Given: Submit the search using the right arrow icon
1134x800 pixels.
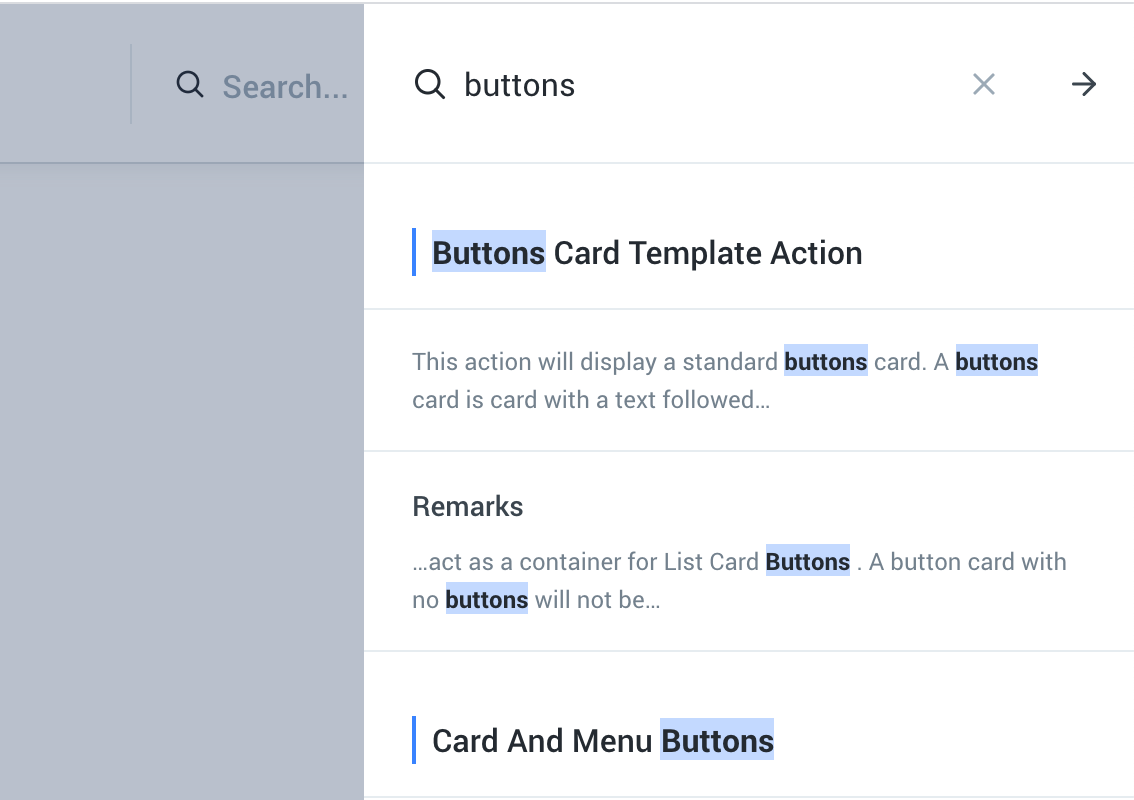Looking at the screenshot, I should pyautogui.click(x=1084, y=85).
